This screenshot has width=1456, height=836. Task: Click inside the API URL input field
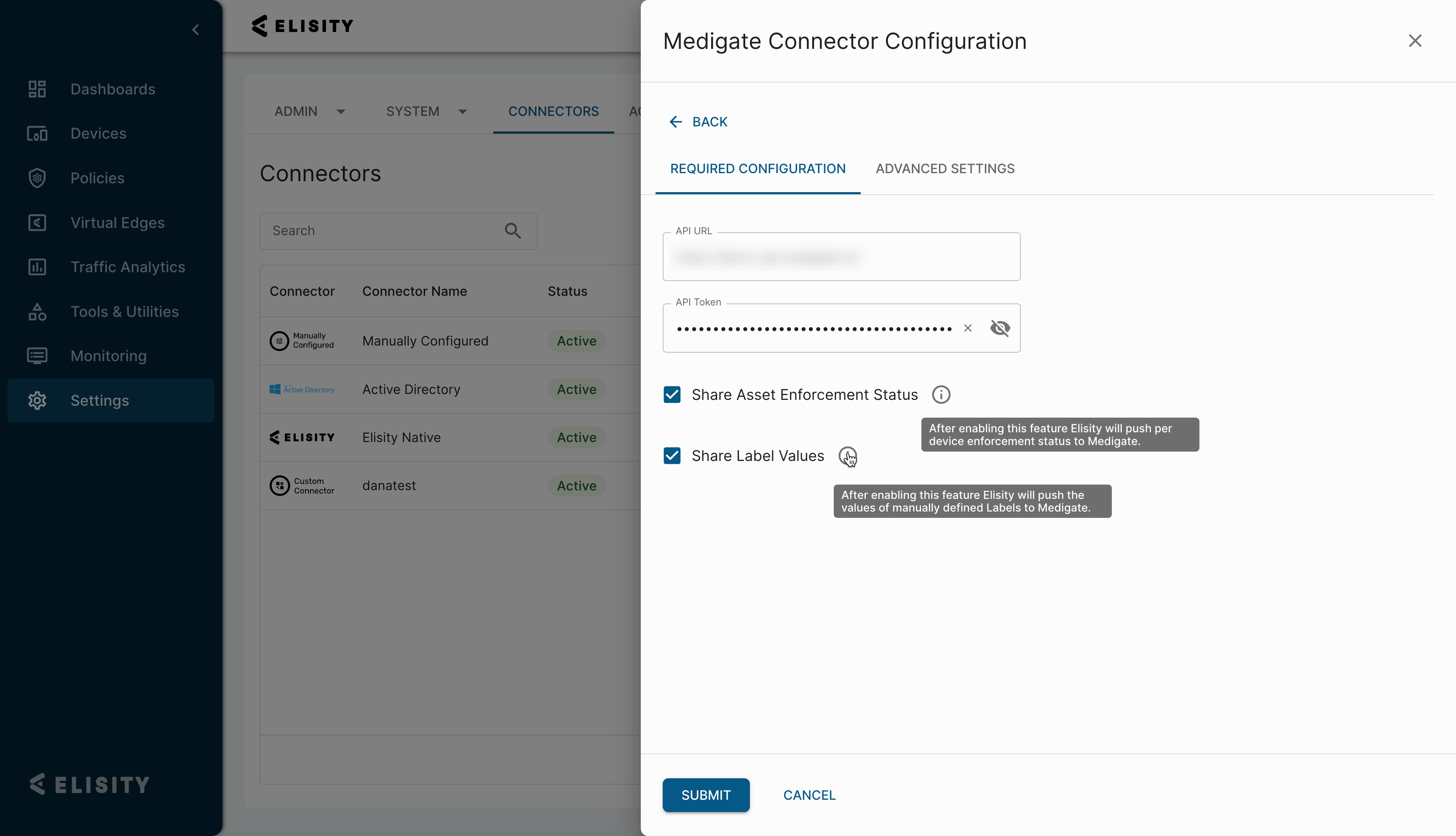pos(841,257)
